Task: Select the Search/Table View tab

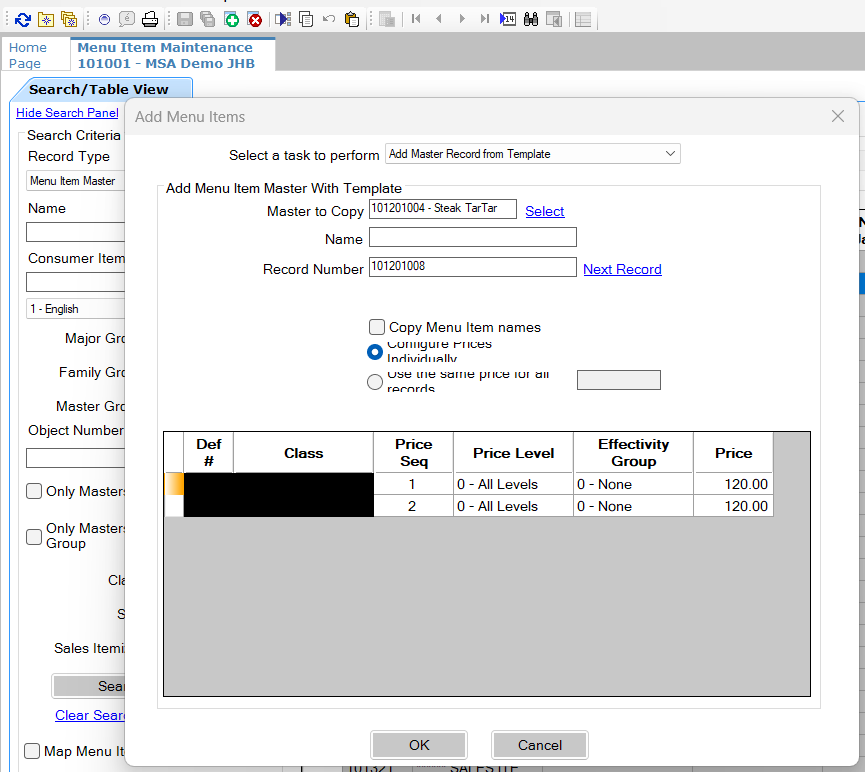Action: tap(99, 89)
